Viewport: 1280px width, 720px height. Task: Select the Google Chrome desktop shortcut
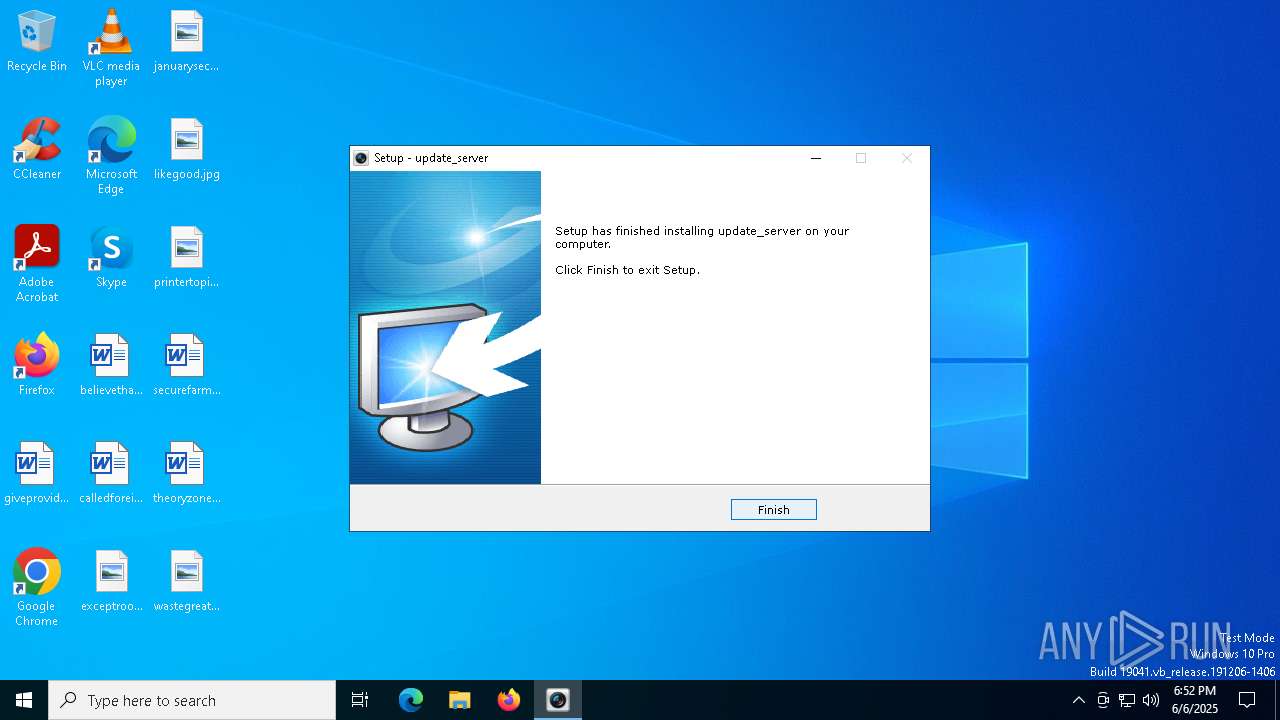(37, 588)
